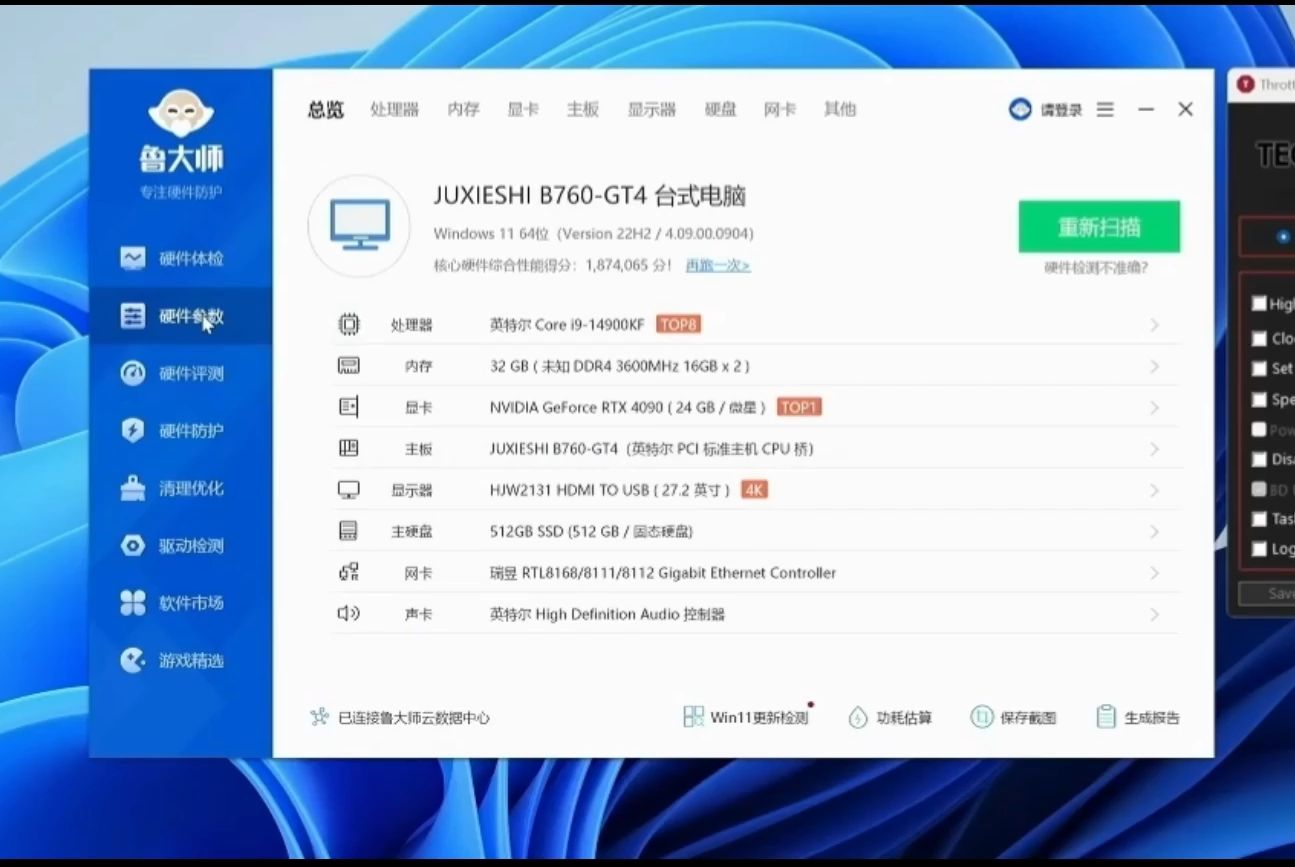Switch to the 显卡 top tab
Viewport: 1295px width, 867px height.
(522, 110)
